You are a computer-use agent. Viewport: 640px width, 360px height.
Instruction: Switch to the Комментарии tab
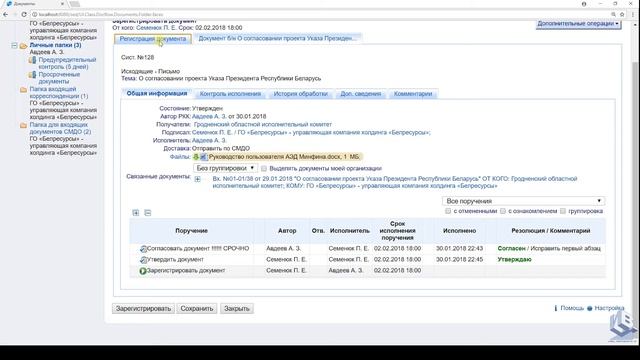413,94
